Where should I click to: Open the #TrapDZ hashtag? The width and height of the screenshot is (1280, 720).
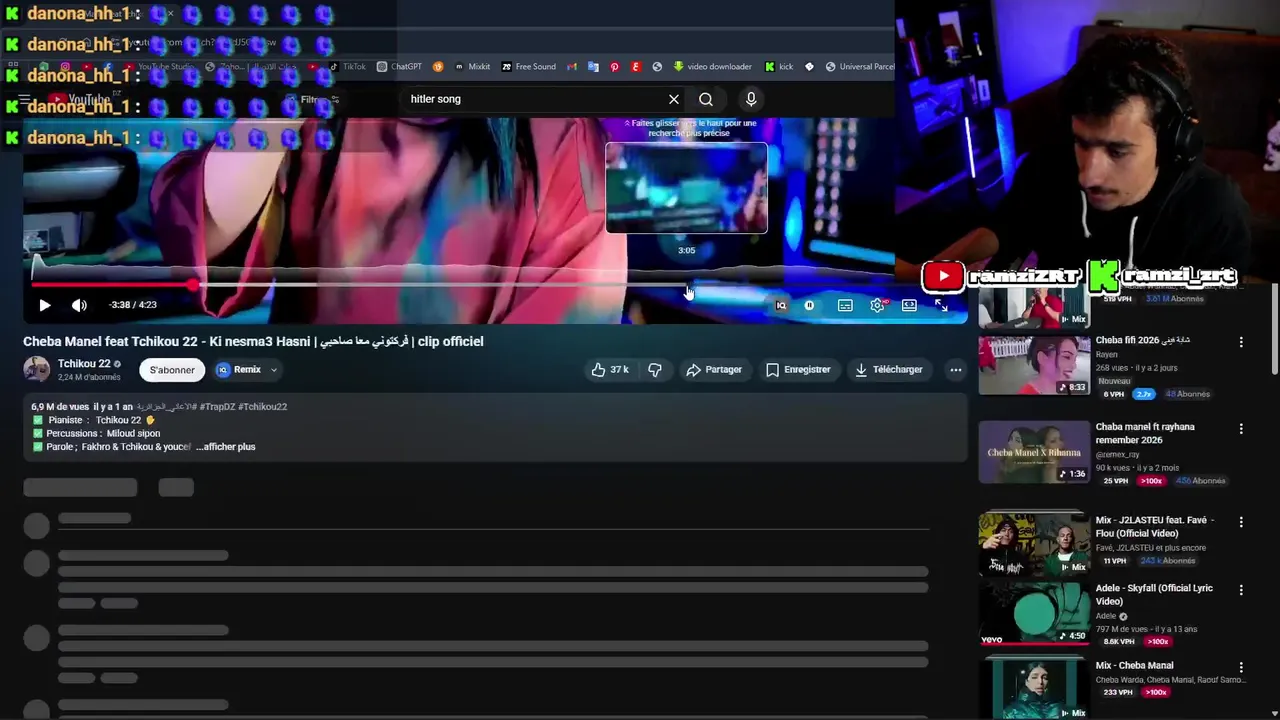[x=217, y=407]
